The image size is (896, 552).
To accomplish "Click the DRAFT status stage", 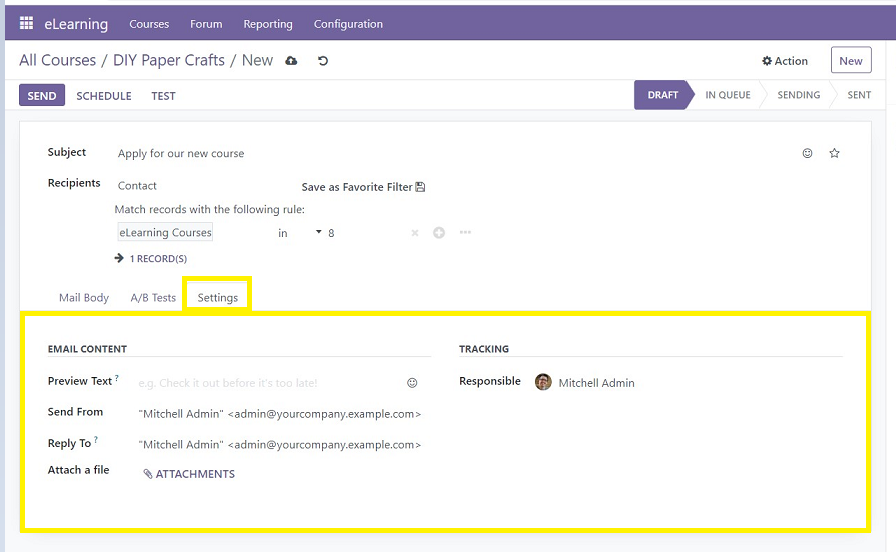I will 663,95.
